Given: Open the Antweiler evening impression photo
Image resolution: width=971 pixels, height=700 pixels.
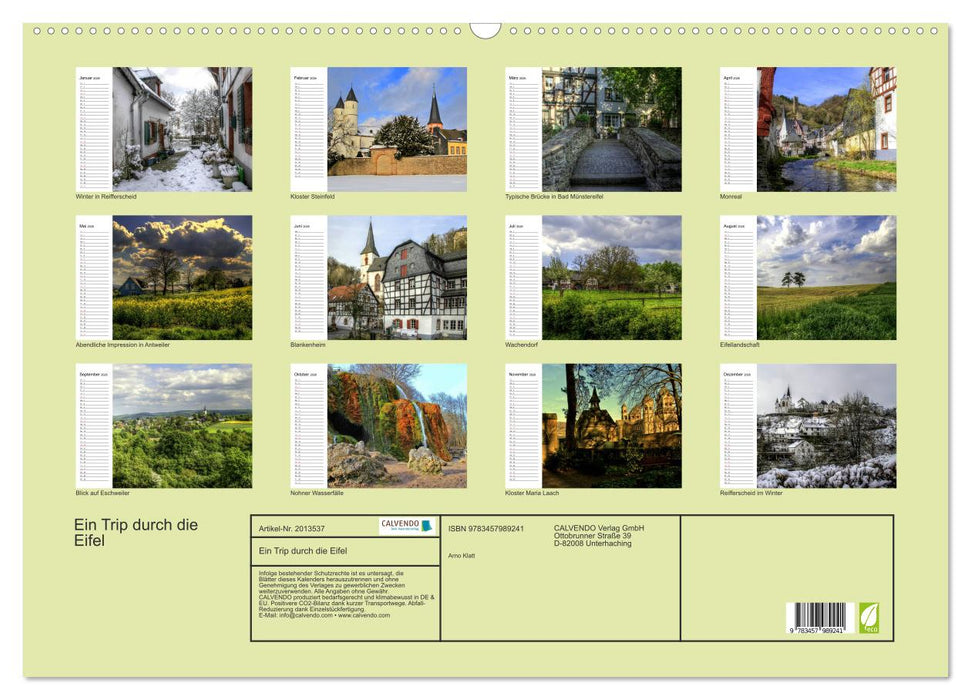Looking at the screenshot, I should 181,278.
